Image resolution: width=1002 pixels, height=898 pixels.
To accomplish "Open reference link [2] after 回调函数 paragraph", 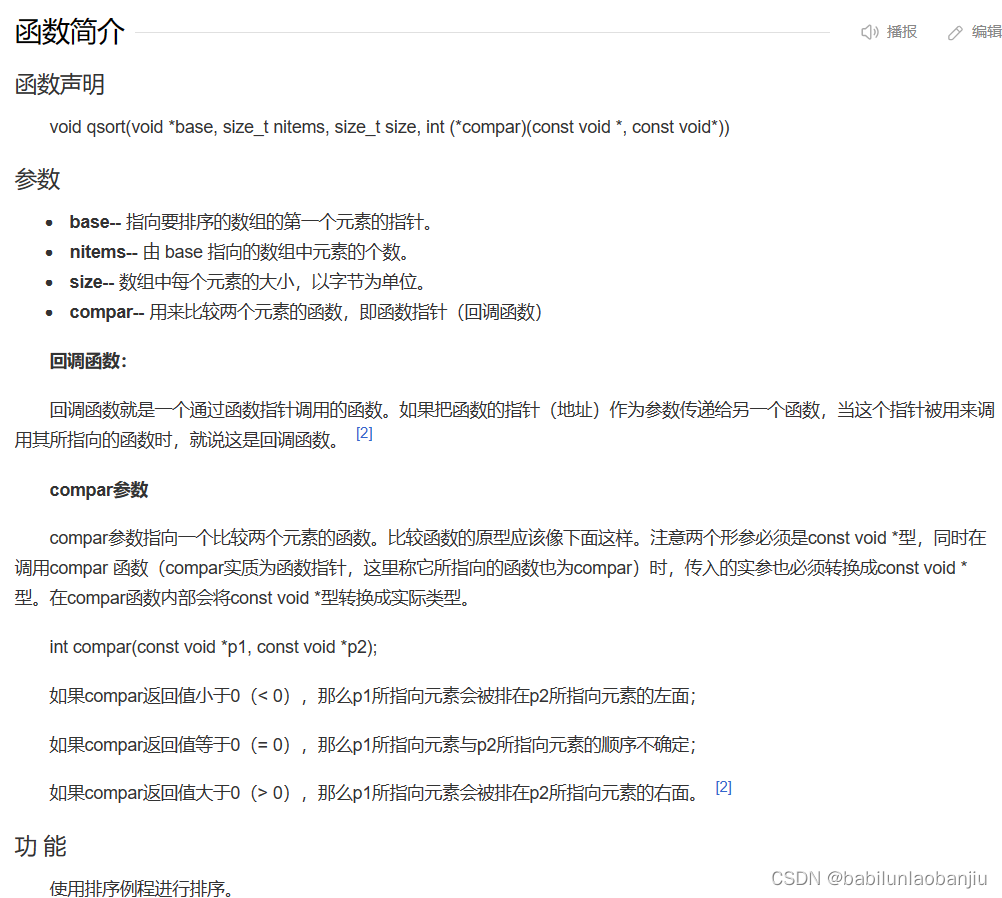I will pyautogui.click(x=363, y=432).
